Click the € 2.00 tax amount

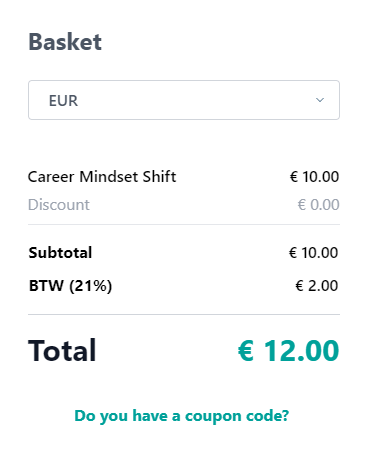317,286
